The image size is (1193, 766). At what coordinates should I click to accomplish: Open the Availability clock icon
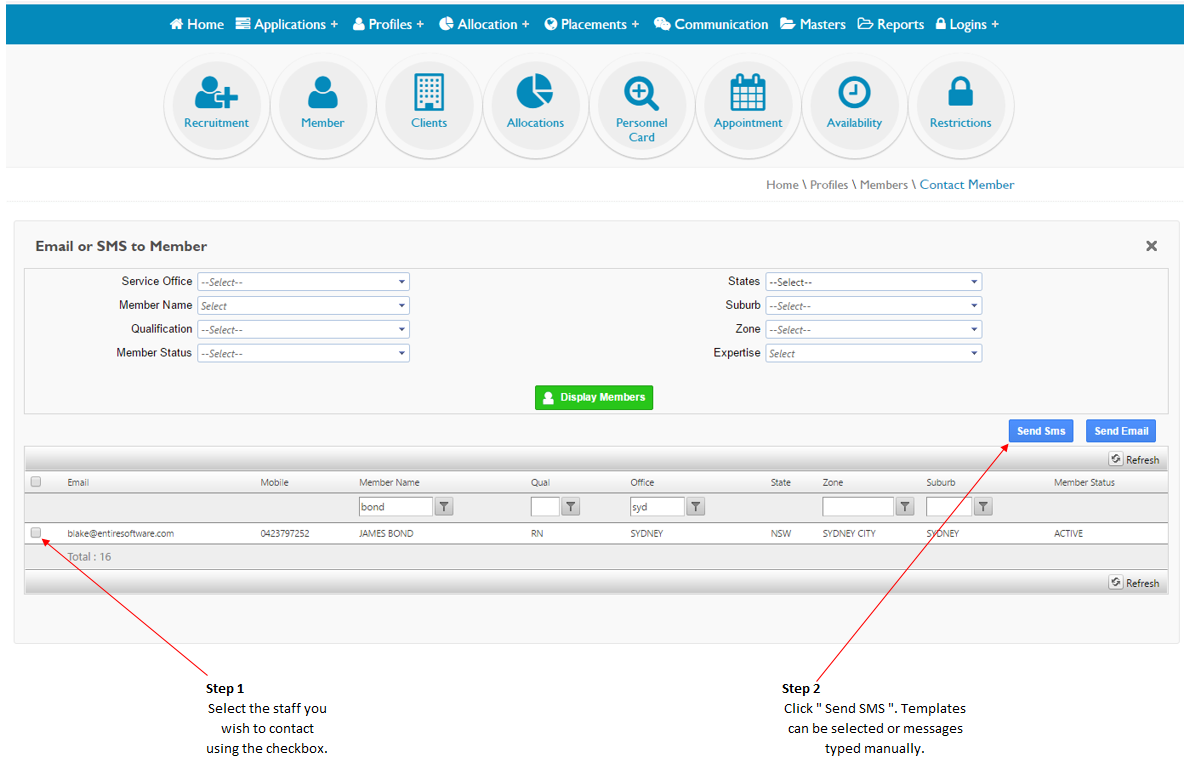click(x=854, y=105)
